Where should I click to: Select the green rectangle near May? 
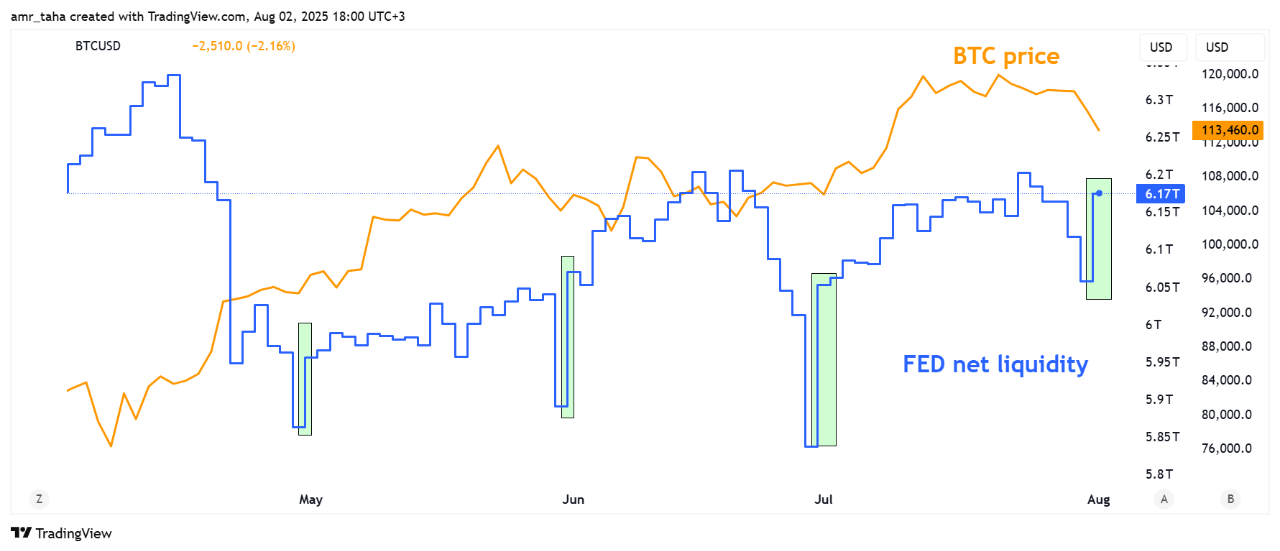305,379
